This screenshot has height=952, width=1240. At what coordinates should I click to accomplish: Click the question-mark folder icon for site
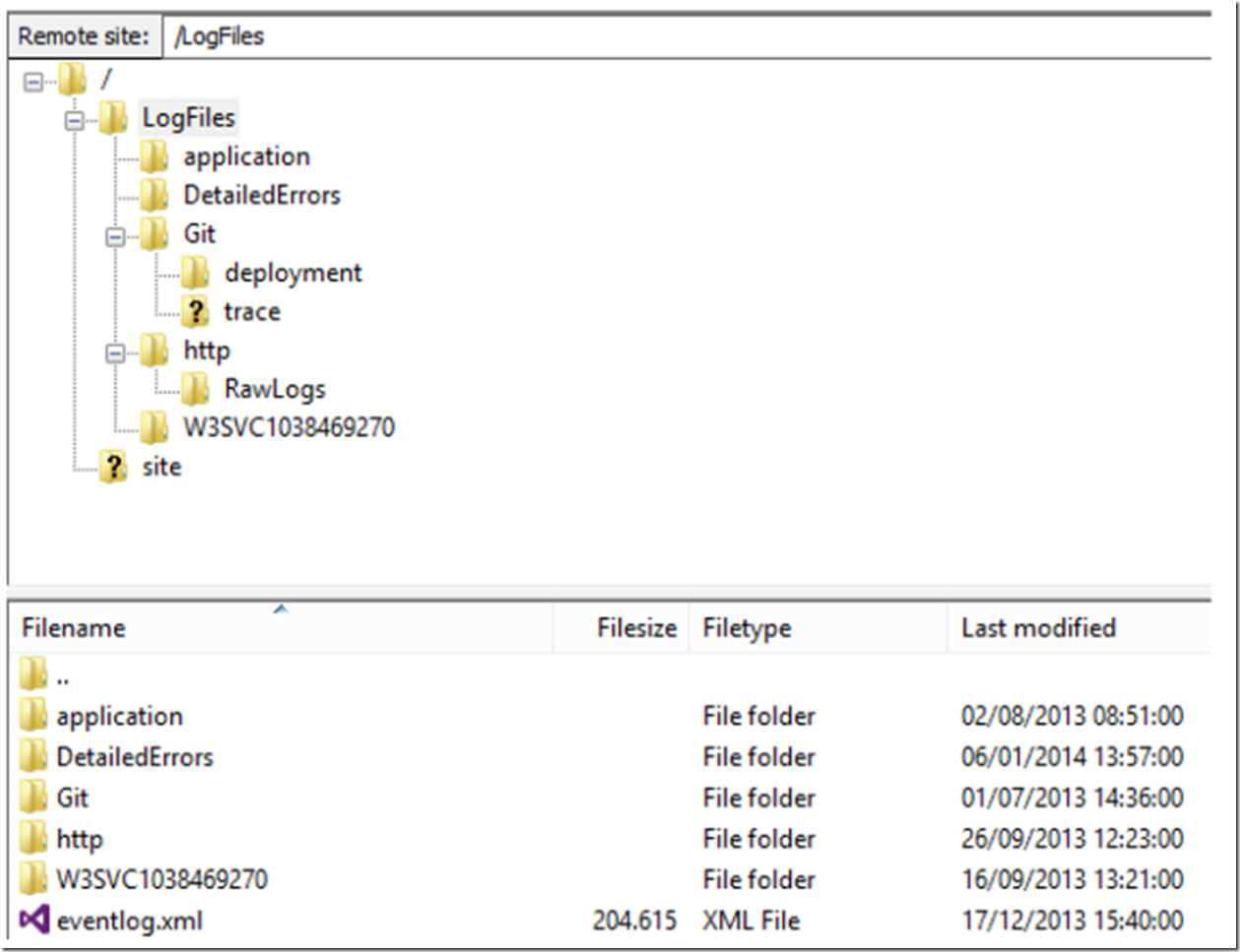[x=113, y=467]
